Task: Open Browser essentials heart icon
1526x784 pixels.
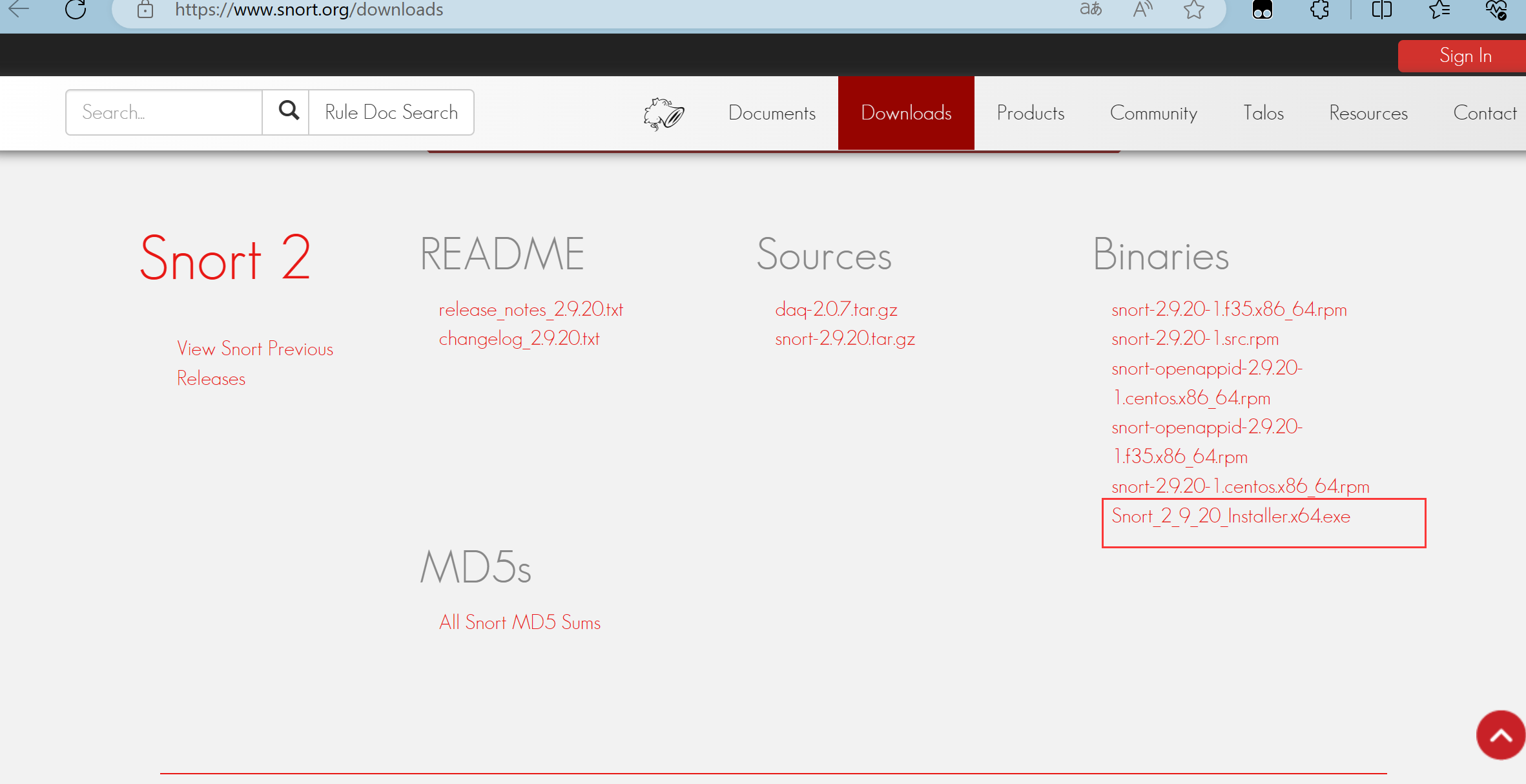Action: click(x=1496, y=10)
